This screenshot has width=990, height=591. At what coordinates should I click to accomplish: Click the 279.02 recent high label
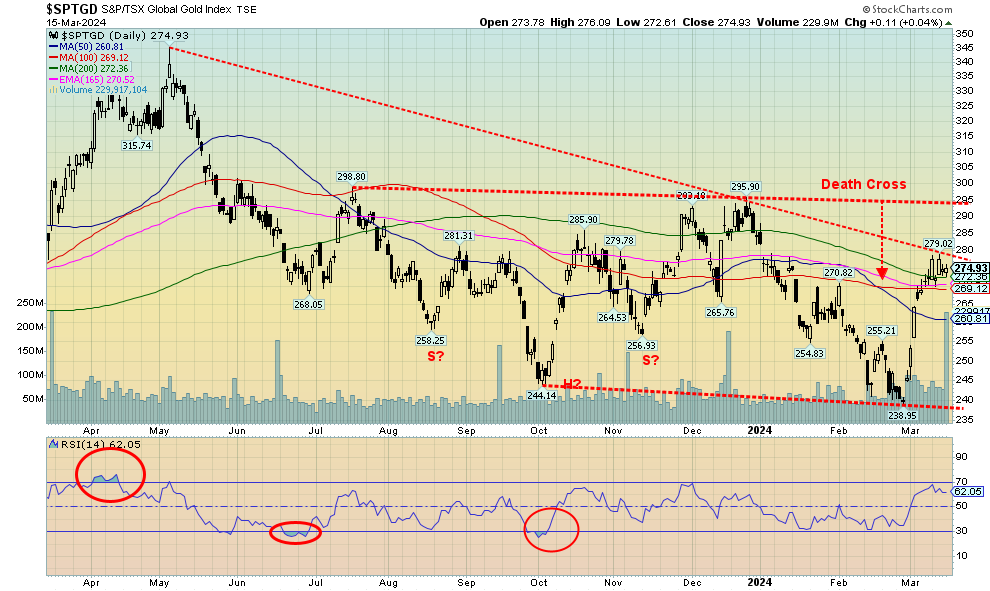click(x=936, y=243)
